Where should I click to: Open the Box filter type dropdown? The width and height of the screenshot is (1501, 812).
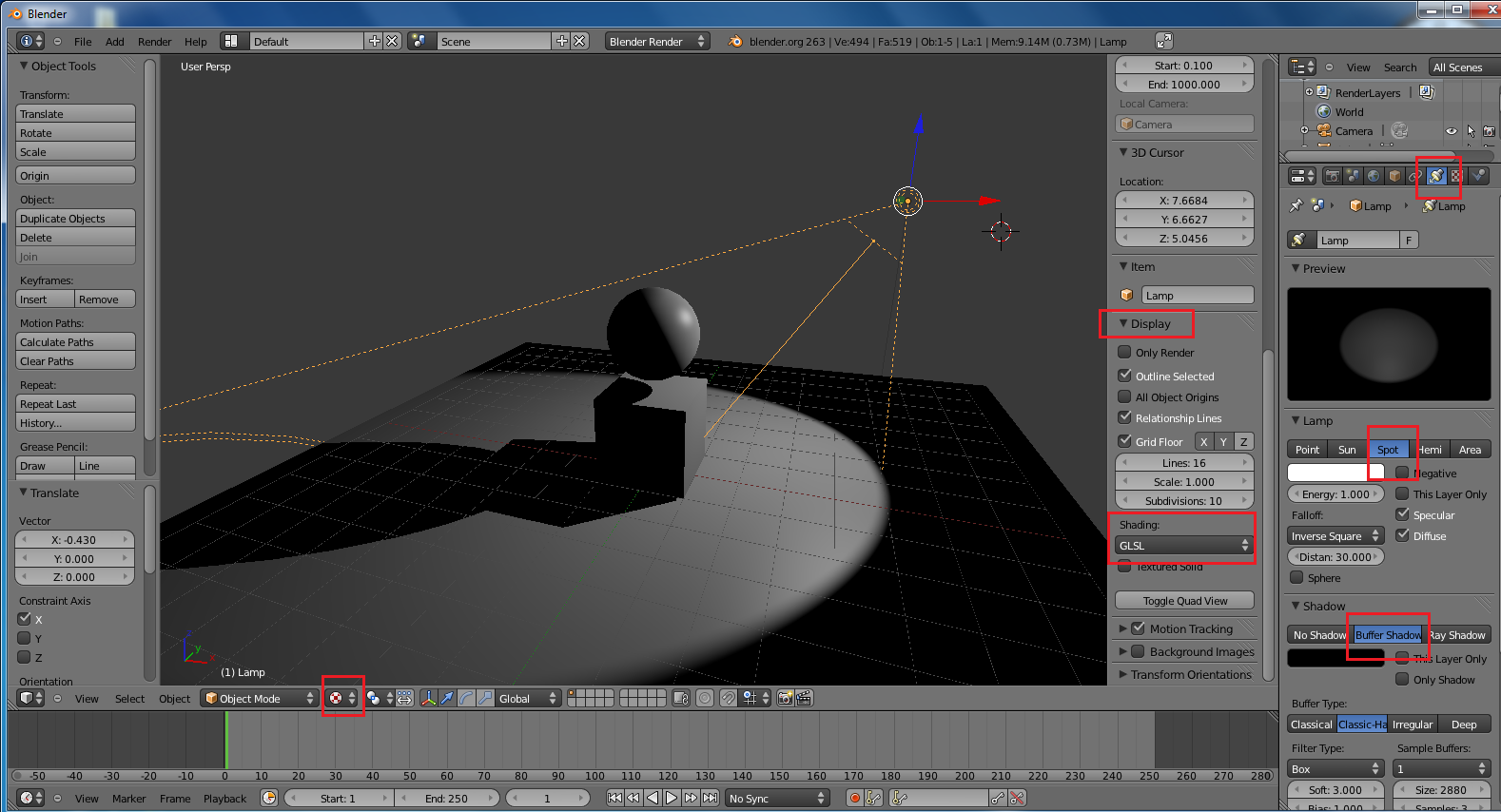tap(1335, 768)
